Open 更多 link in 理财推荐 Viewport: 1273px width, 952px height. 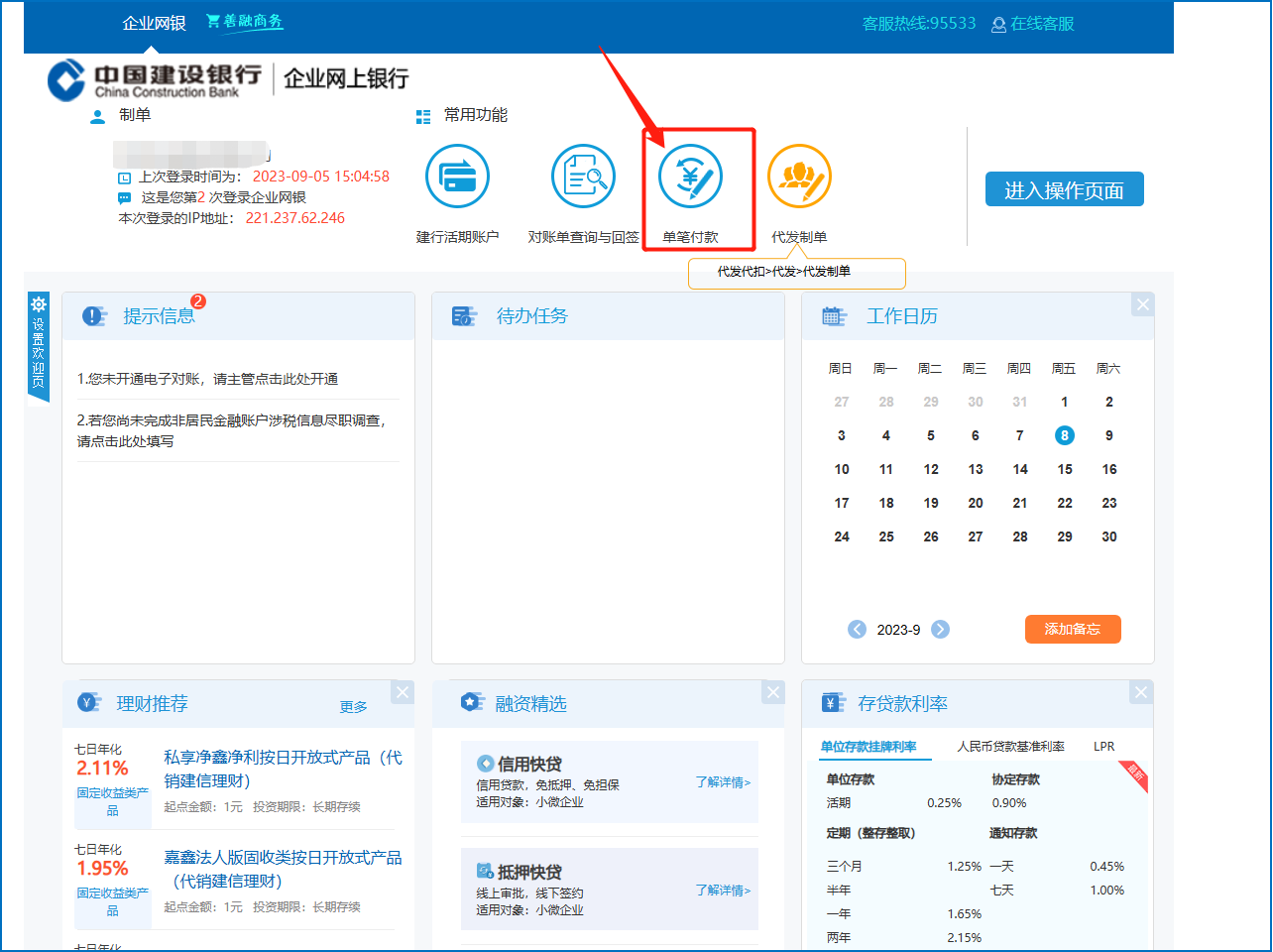(x=353, y=707)
